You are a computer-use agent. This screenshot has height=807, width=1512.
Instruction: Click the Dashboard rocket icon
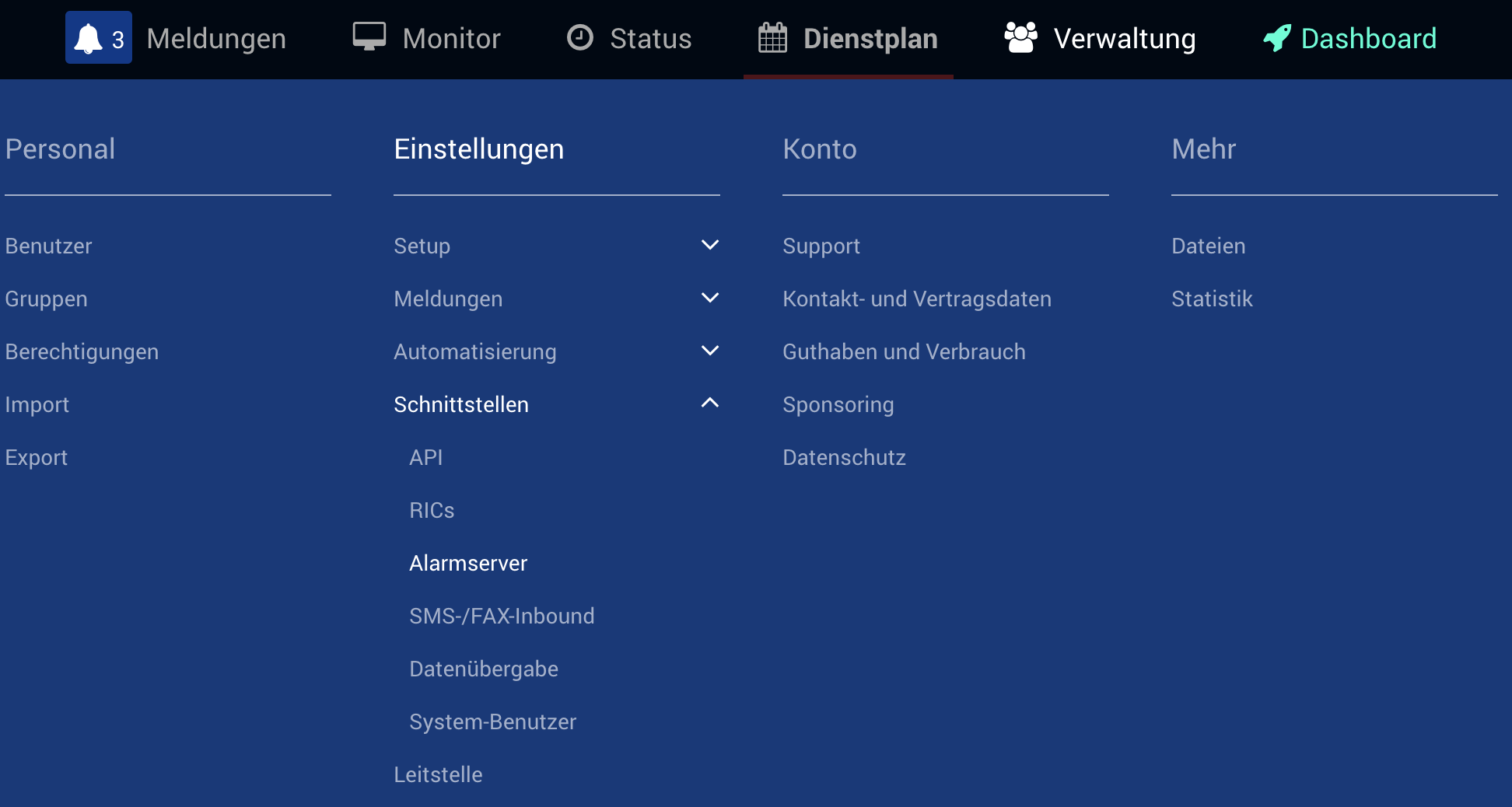pyautogui.click(x=1276, y=38)
